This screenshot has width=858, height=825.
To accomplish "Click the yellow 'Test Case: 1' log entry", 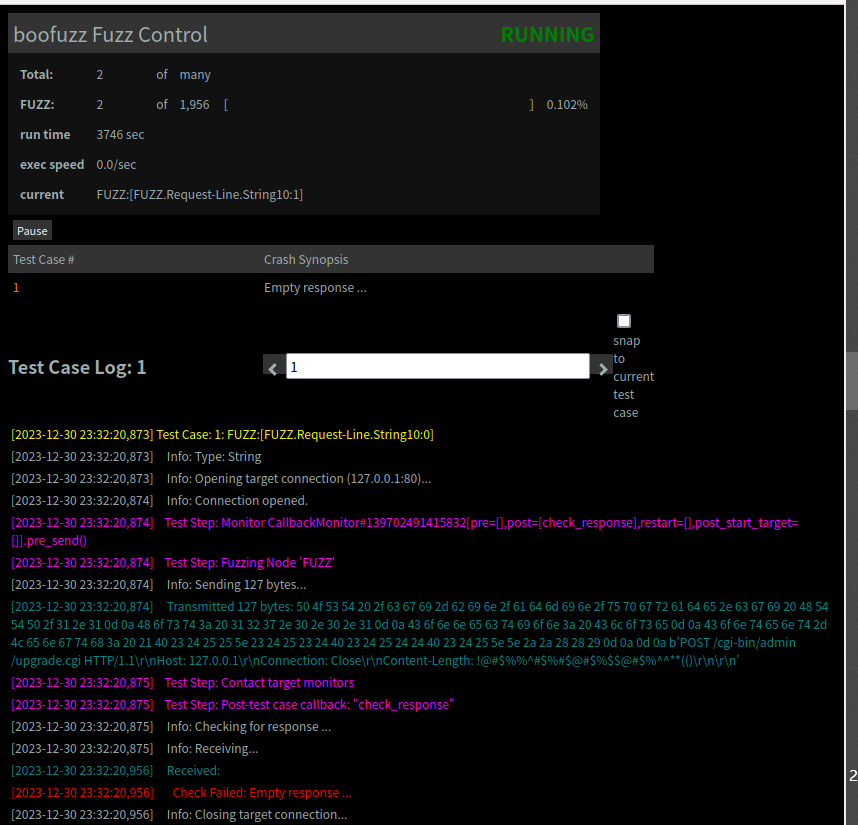I will [x=294, y=435].
